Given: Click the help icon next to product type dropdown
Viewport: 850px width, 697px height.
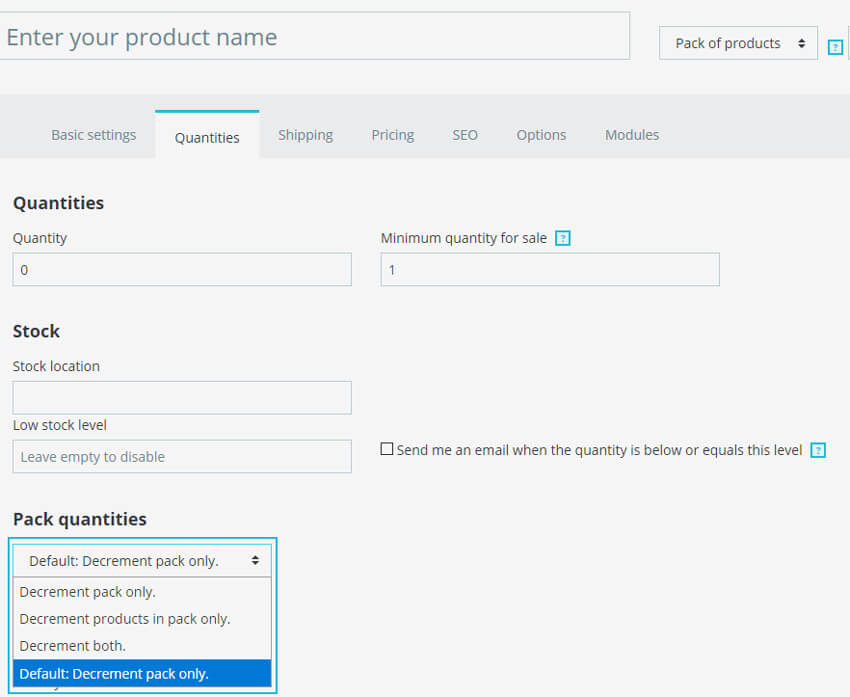Looking at the screenshot, I should pyautogui.click(x=835, y=46).
